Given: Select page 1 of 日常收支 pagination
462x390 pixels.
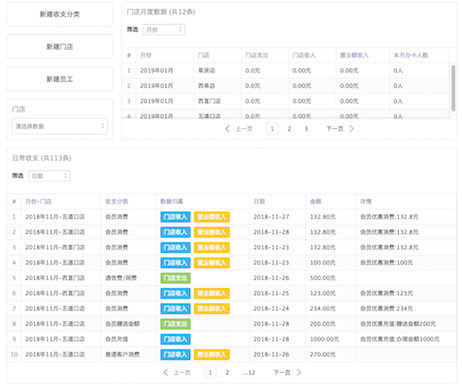Looking at the screenshot, I should point(210,372).
